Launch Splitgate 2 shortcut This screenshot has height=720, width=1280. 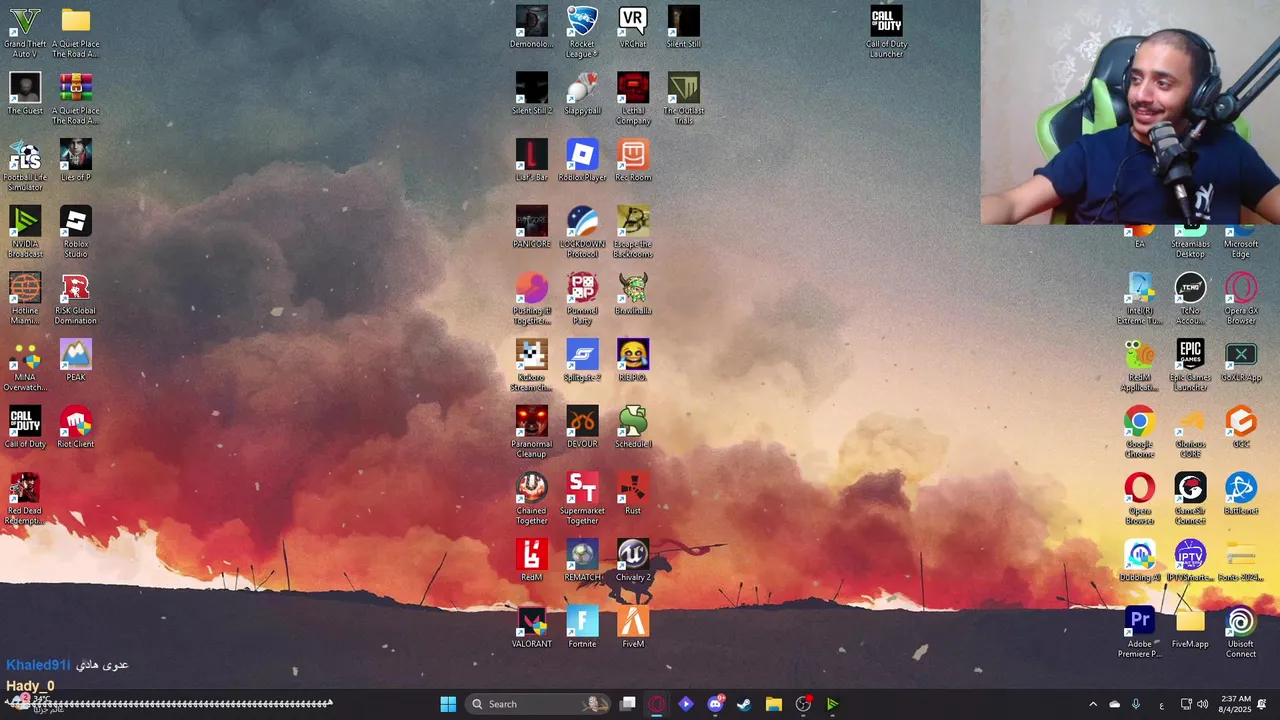(x=582, y=360)
